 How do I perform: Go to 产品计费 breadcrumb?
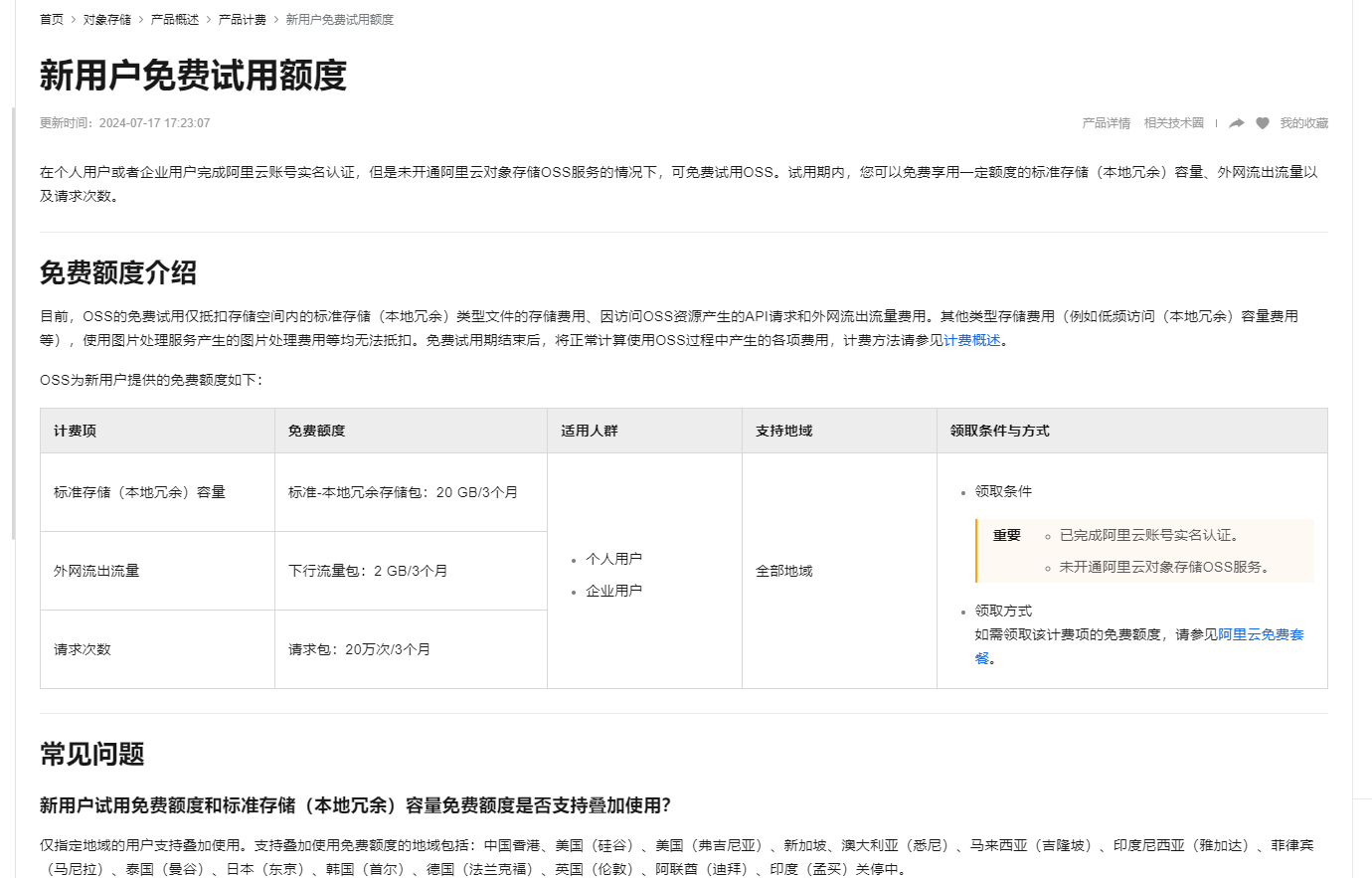point(243,20)
